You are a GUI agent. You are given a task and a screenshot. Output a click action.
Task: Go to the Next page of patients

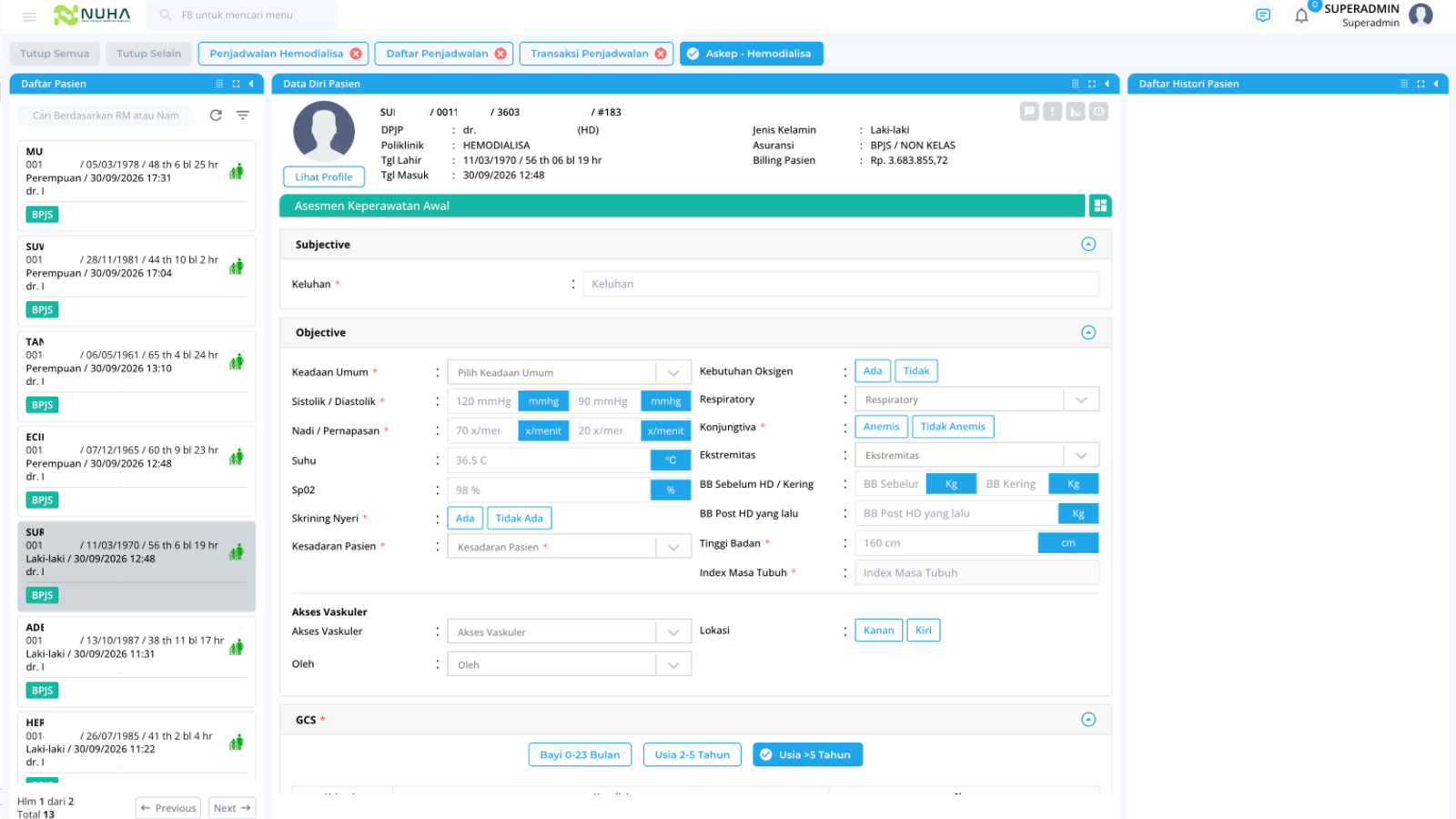(232, 808)
